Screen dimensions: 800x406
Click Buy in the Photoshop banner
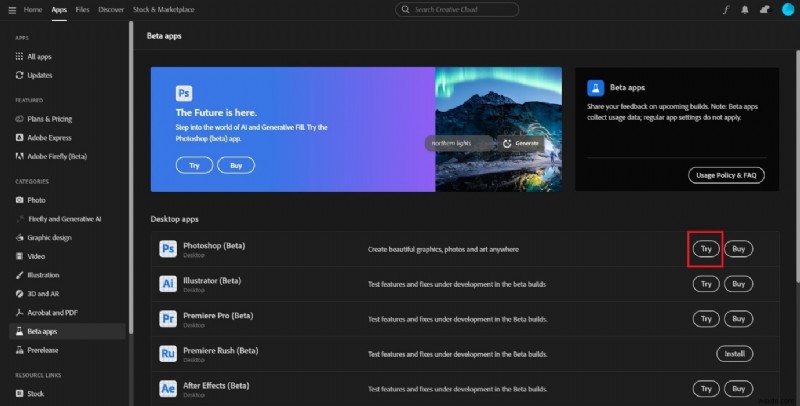236,165
